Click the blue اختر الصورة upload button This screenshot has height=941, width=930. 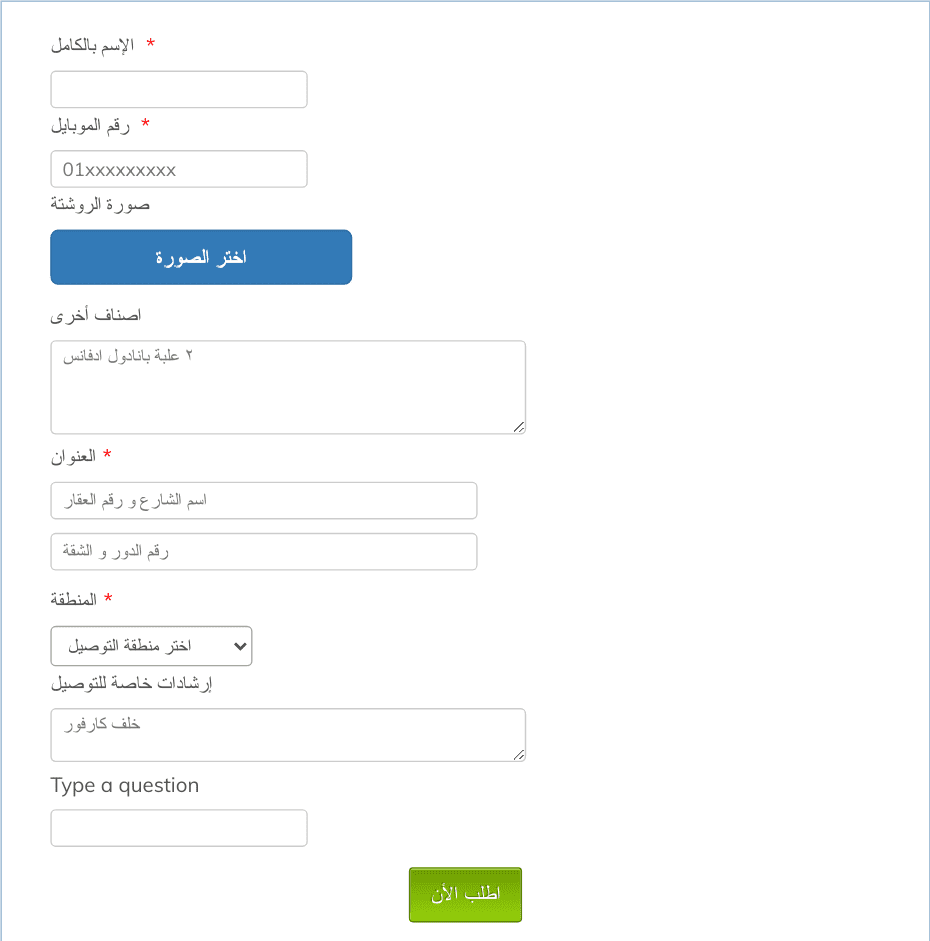tap(201, 257)
